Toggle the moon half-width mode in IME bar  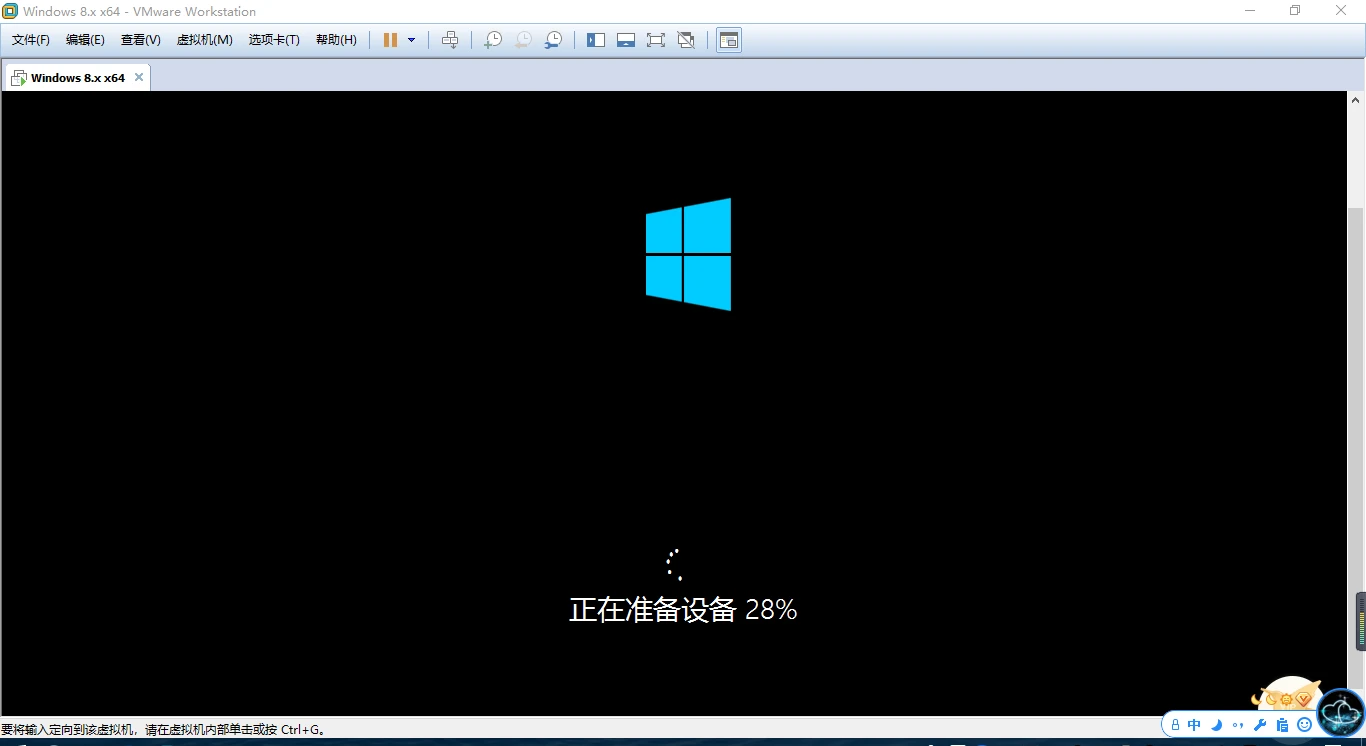(1217, 725)
